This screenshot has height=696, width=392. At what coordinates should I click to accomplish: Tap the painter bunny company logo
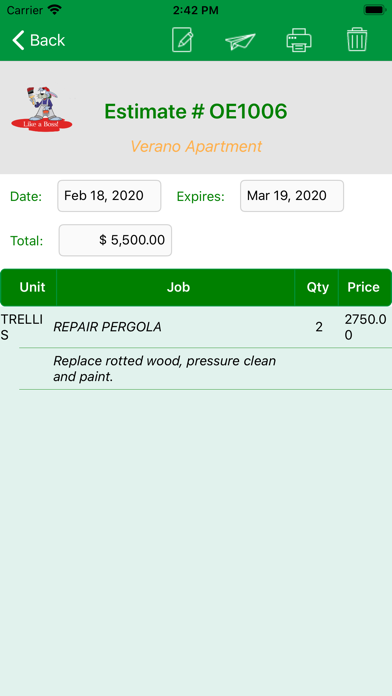[42, 109]
